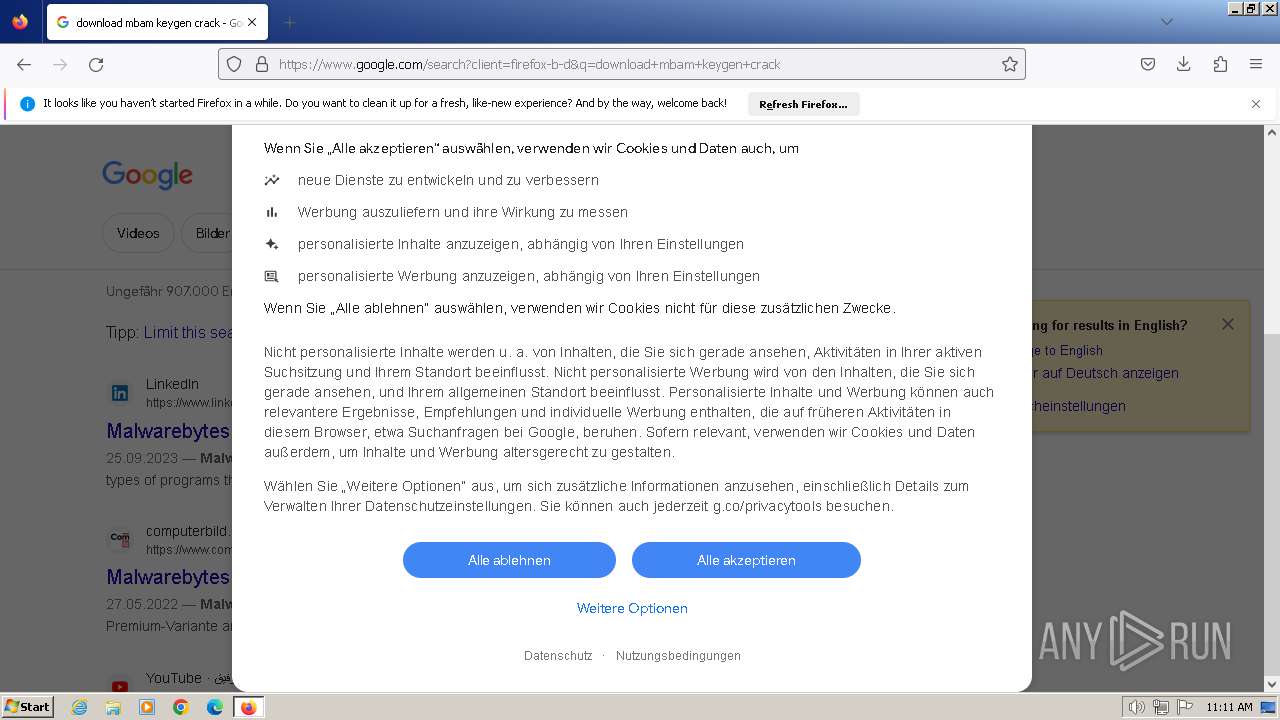The width and height of the screenshot is (1280, 720).
Task: Open the Malwarebytes result under computerbild
Action: pyautogui.click(x=168, y=578)
